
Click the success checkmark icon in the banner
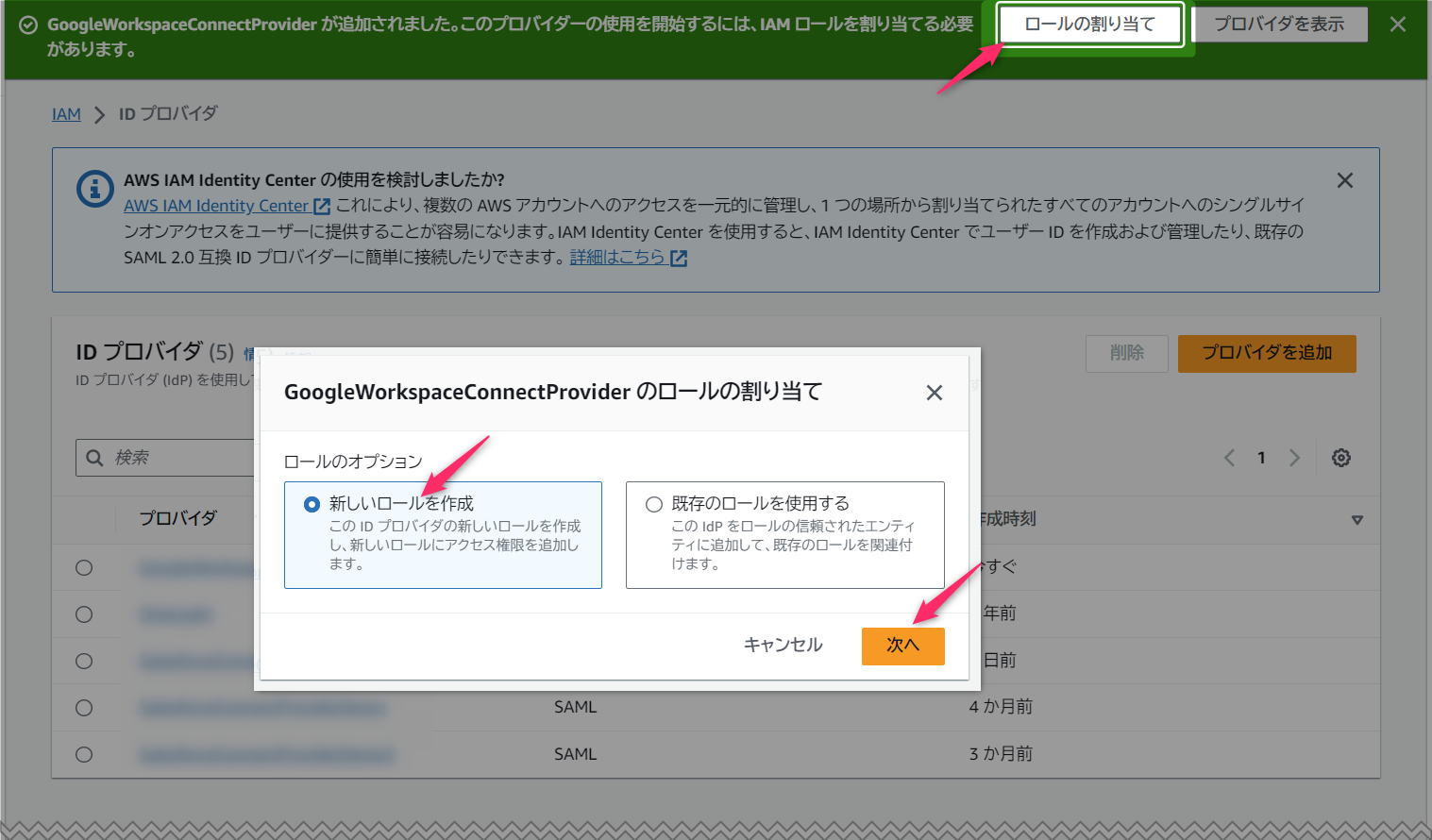point(28,25)
